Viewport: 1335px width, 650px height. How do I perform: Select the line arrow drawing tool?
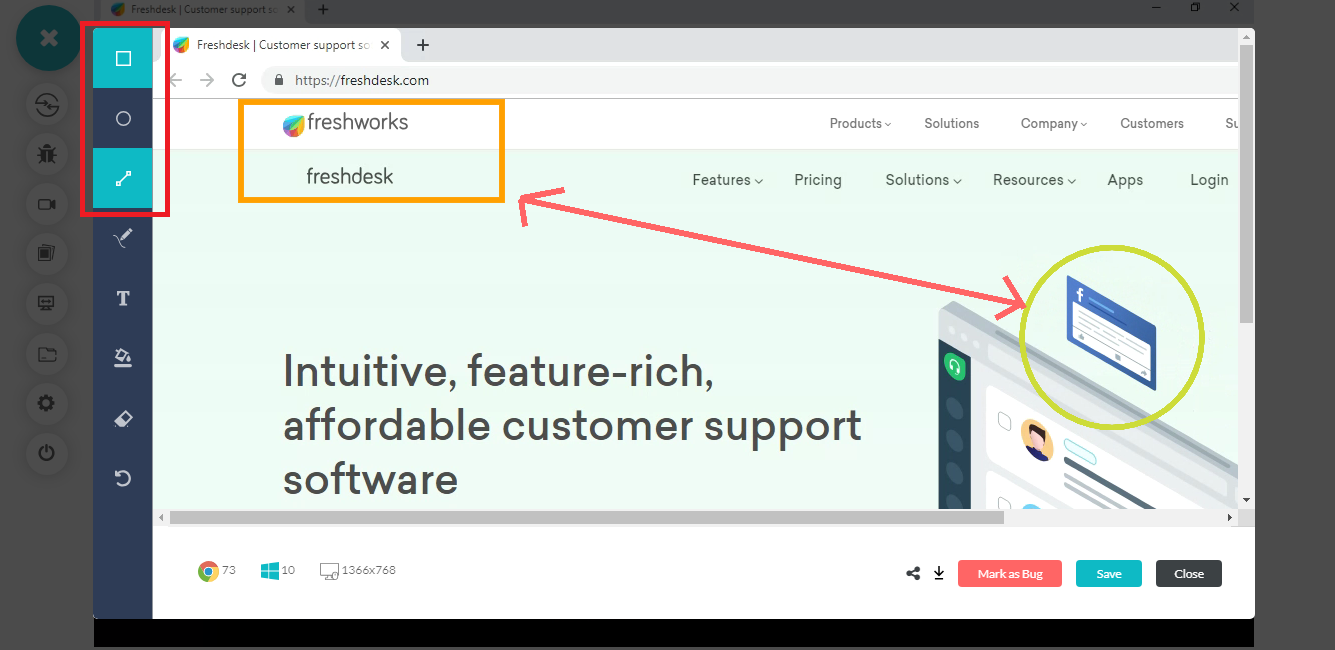pyautogui.click(x=123, y=179)
